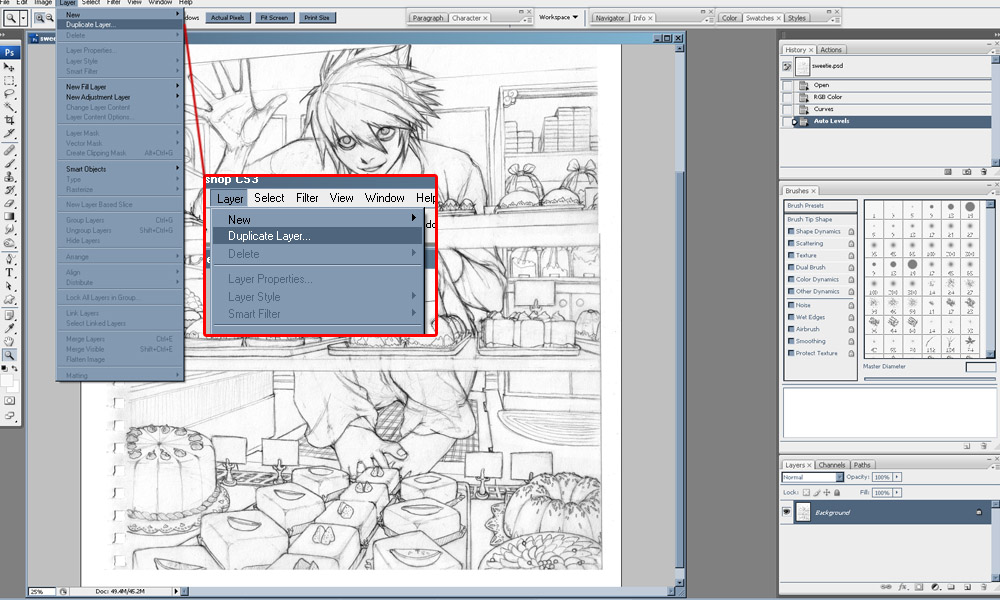This screenshot has height=600, width=1000.
Task: Select the Crop tool
Action: [9, 120]
